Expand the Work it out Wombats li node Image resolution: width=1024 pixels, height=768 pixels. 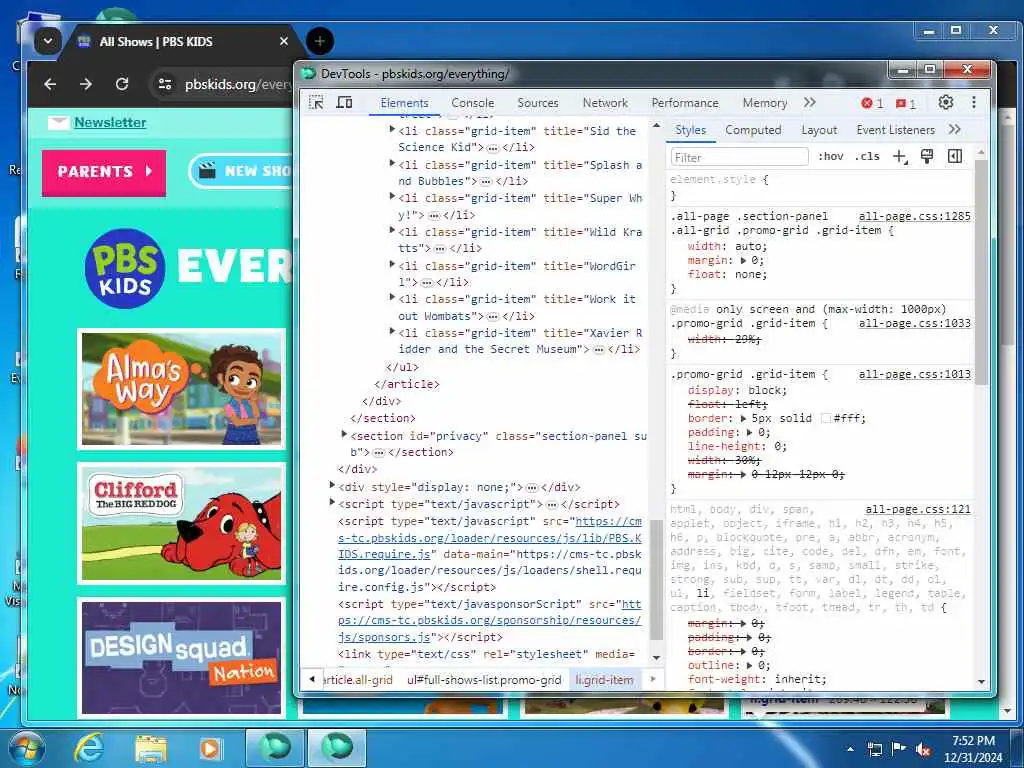(x=392, y=298)
